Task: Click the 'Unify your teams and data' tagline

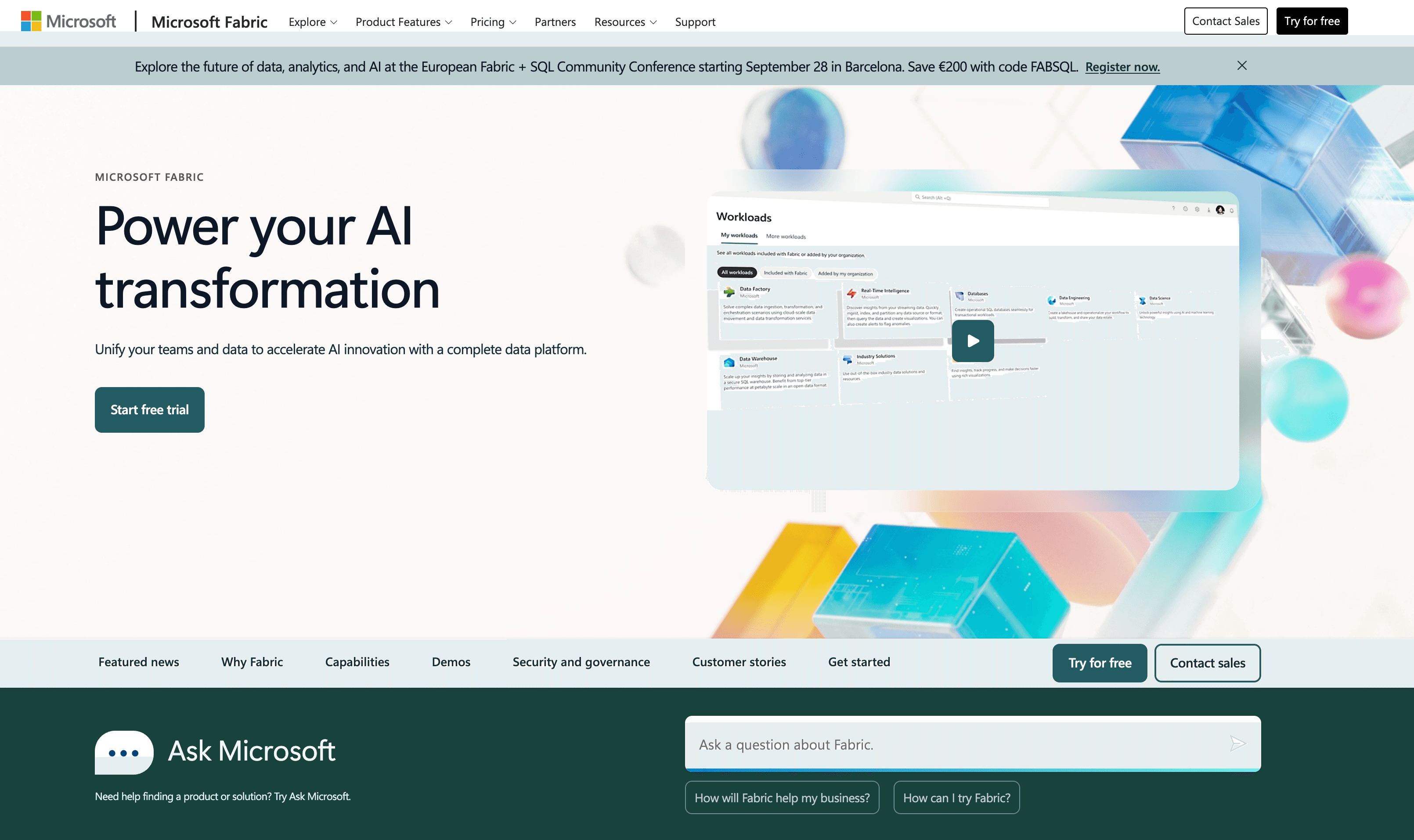Action: tap(341, 349)
